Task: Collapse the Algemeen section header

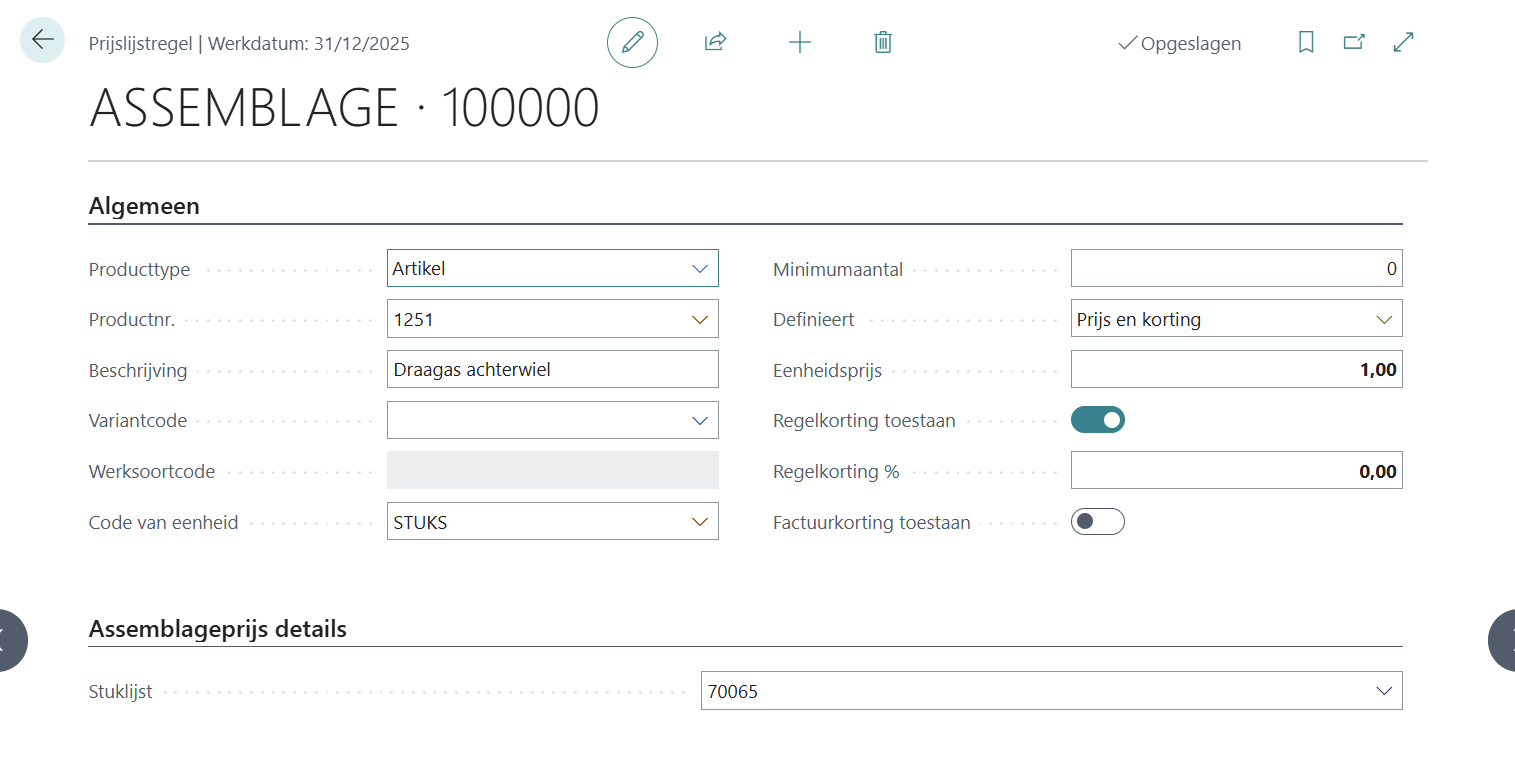Action: [x=145, y=206]
